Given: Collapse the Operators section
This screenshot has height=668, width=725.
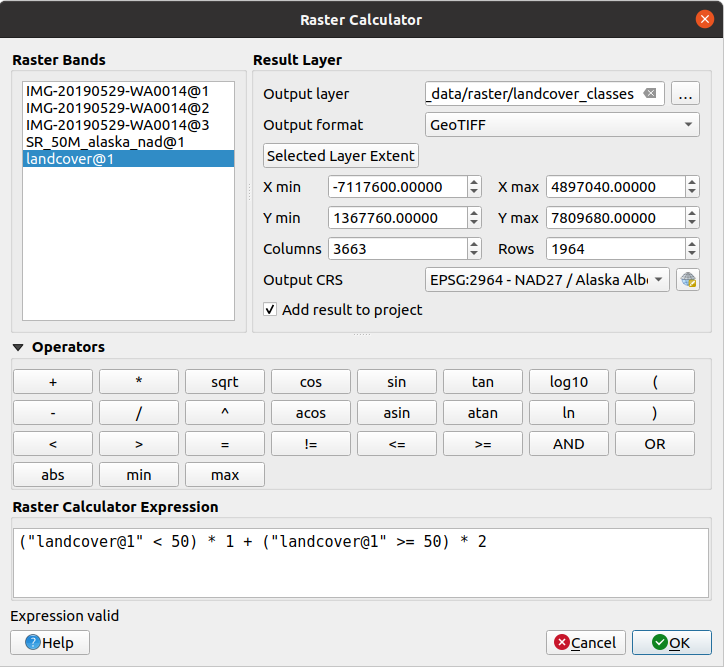Looking at the screenshot, I should 20,348.
